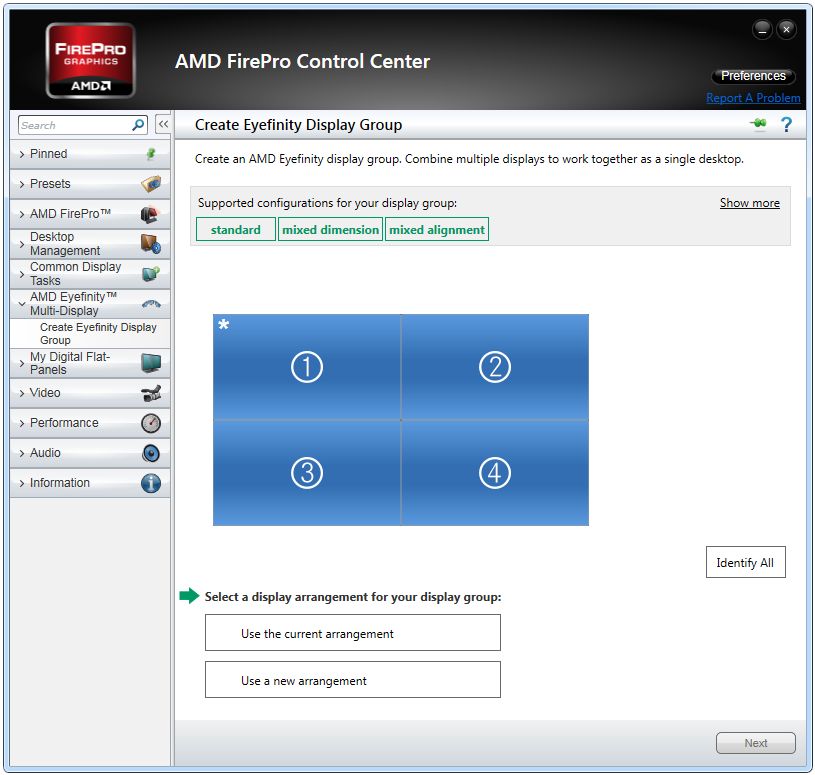Open the Preferences menu
The height and width of the screenshot is (775, 815).
tap(753, 76)
